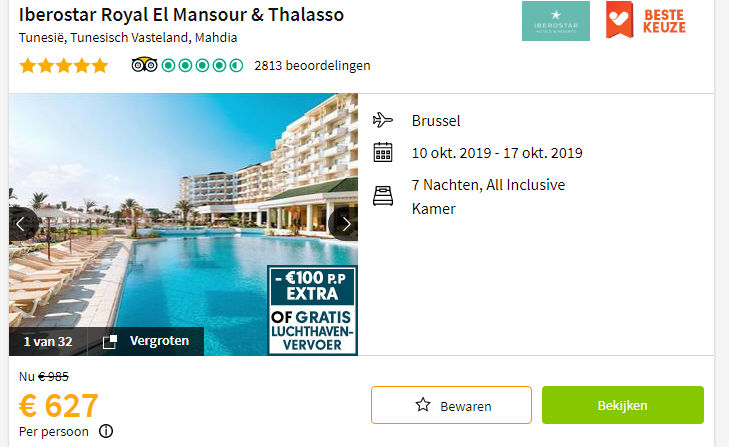Click the Beste Keuze badge icon
Image resolution: width=729 pixels, height=447 pixels.
coord(619,20)
